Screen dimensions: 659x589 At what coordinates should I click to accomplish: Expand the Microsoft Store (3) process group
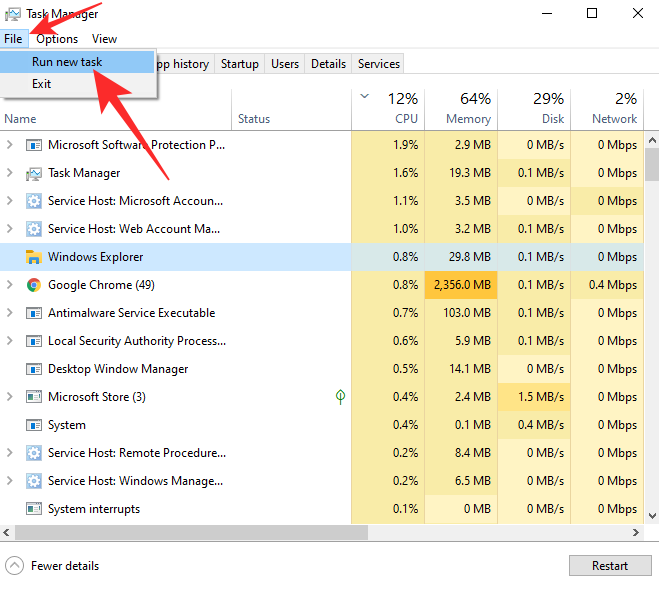click(x=10, y=397)
